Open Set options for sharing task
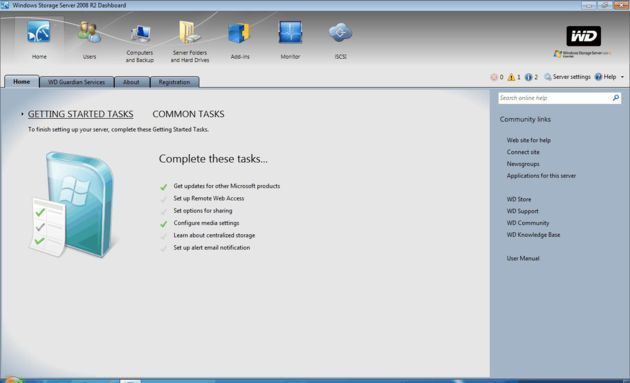Screen dimensions: 630x383 tap(203, 211)
